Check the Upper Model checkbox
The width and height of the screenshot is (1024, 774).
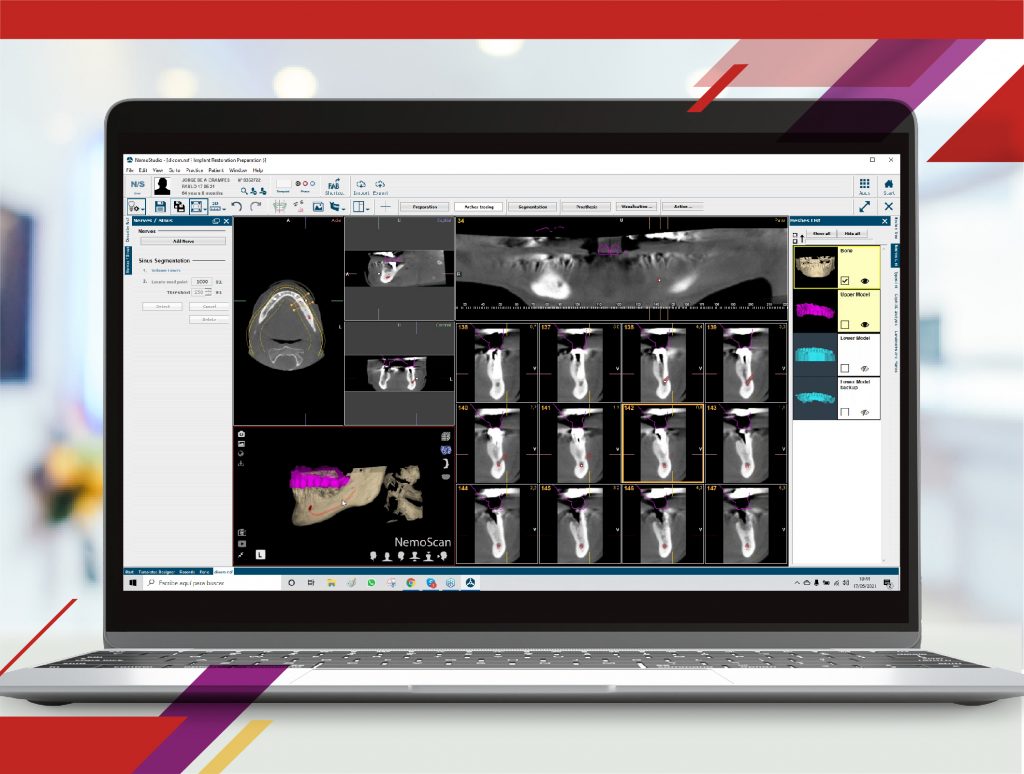(x=845, y=324)
